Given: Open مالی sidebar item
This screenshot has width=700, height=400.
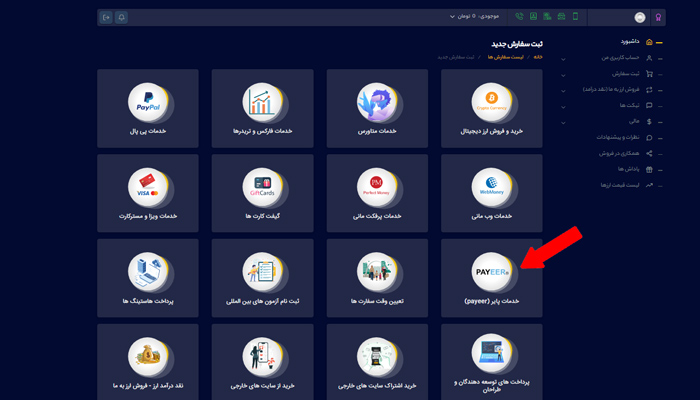Looking at the screenshot, I should tap(634, 121).
